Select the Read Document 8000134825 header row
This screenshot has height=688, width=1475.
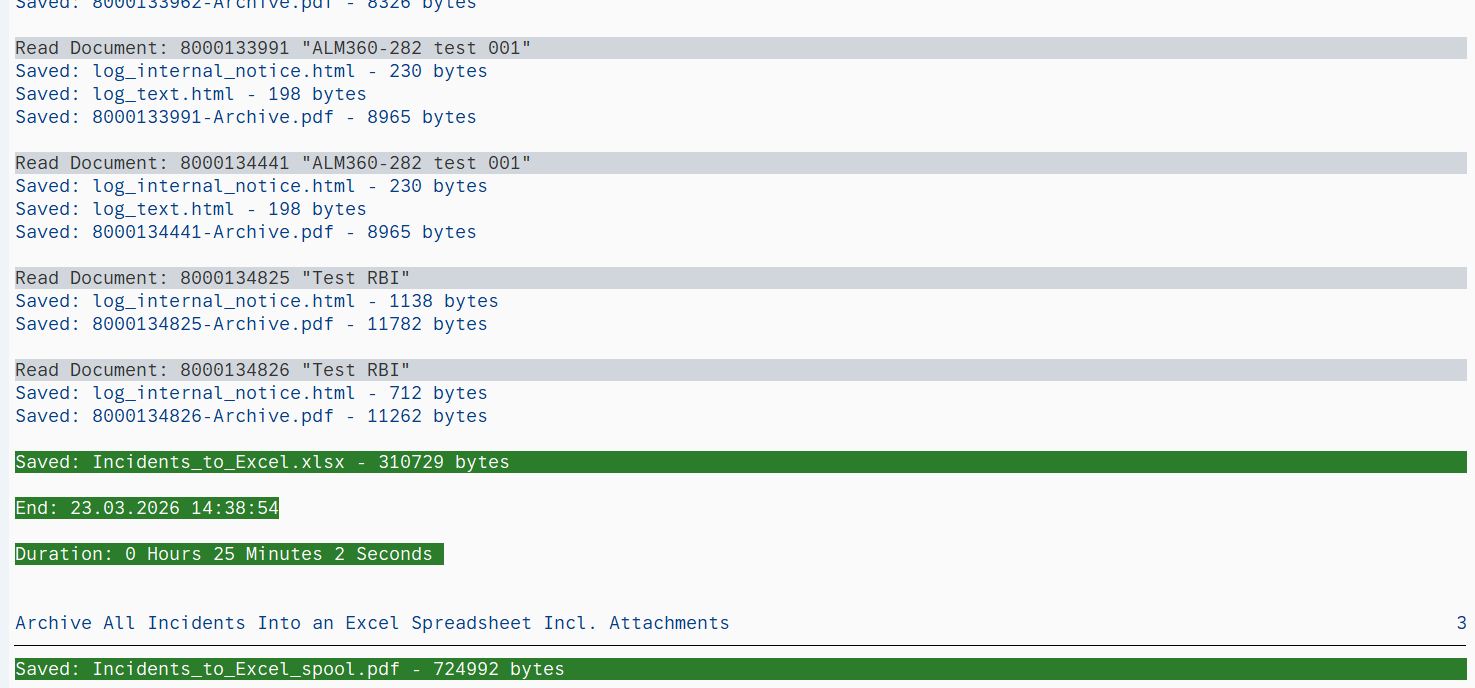213,278
